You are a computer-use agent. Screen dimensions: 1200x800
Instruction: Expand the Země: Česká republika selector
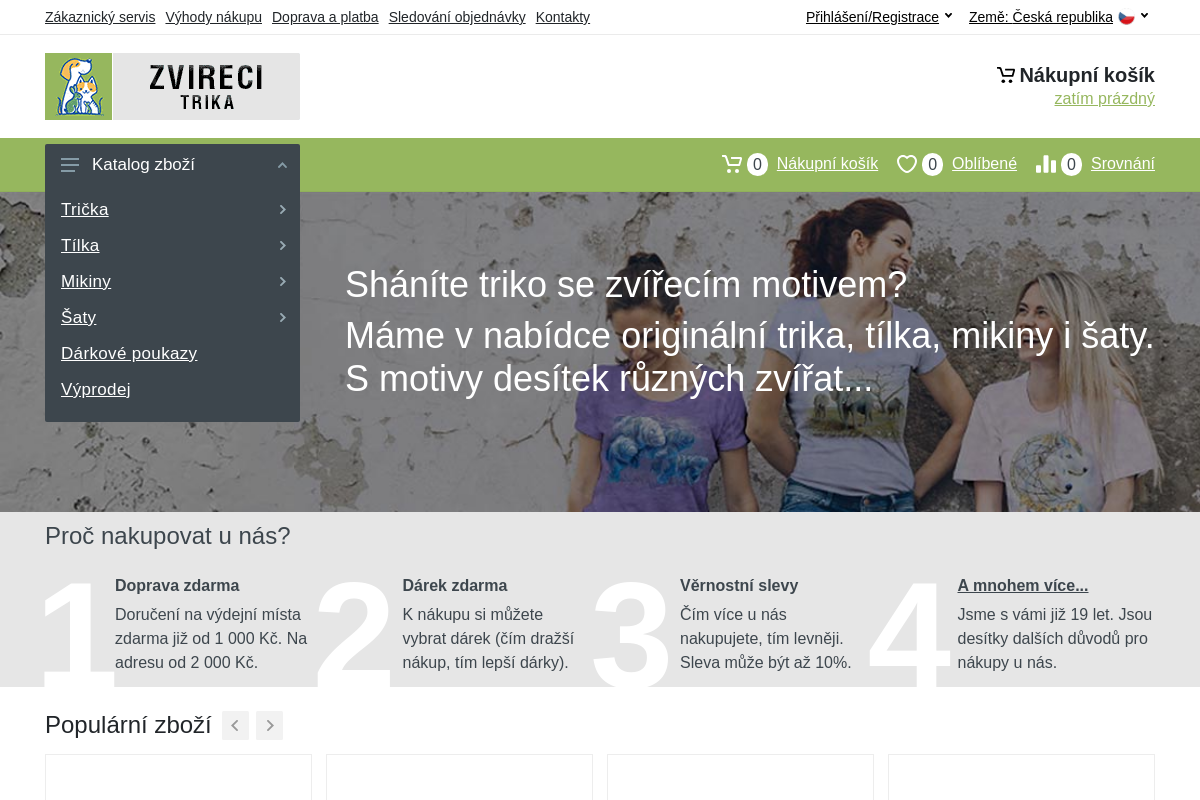click(x=1040, y=17)
